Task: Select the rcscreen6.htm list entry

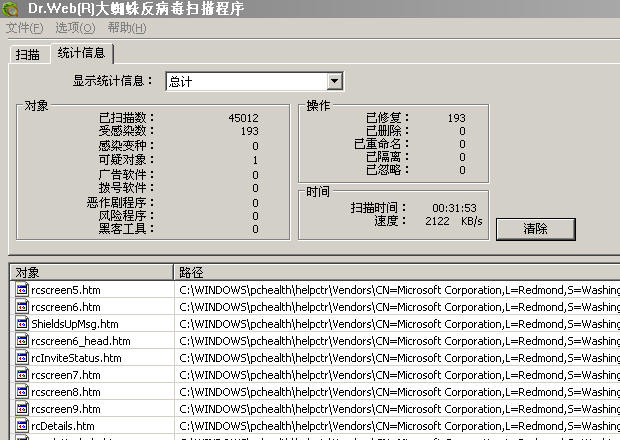Action: coord(66,307)
